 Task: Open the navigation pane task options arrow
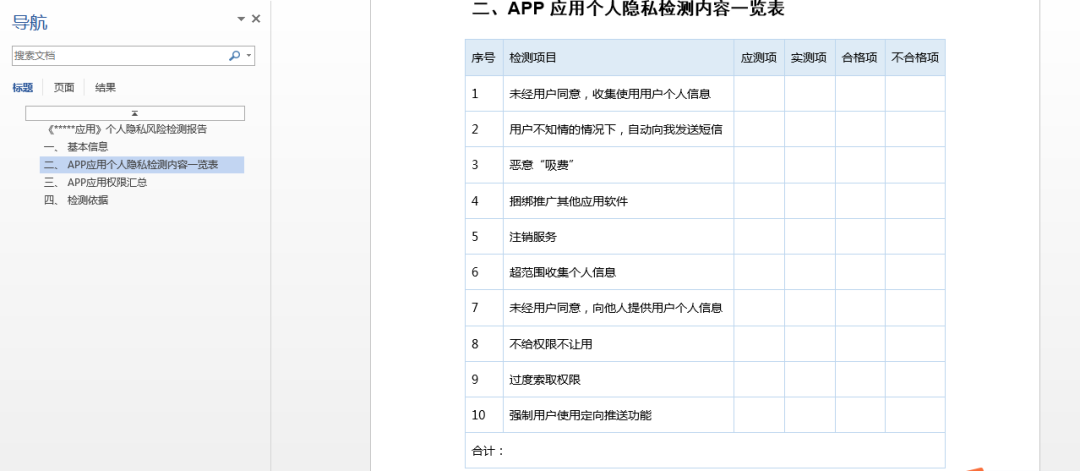[x=241, y=19]
